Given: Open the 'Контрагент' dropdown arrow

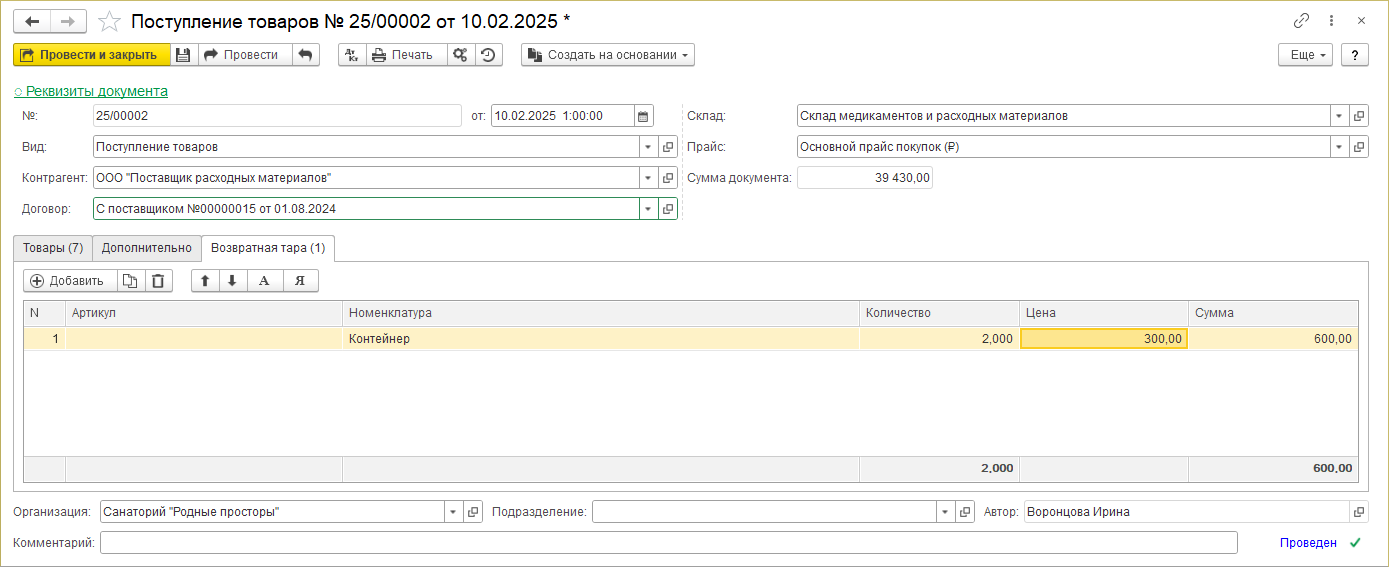Looking at the screenshot, I should pyautogui.click(x=649, y=178).
